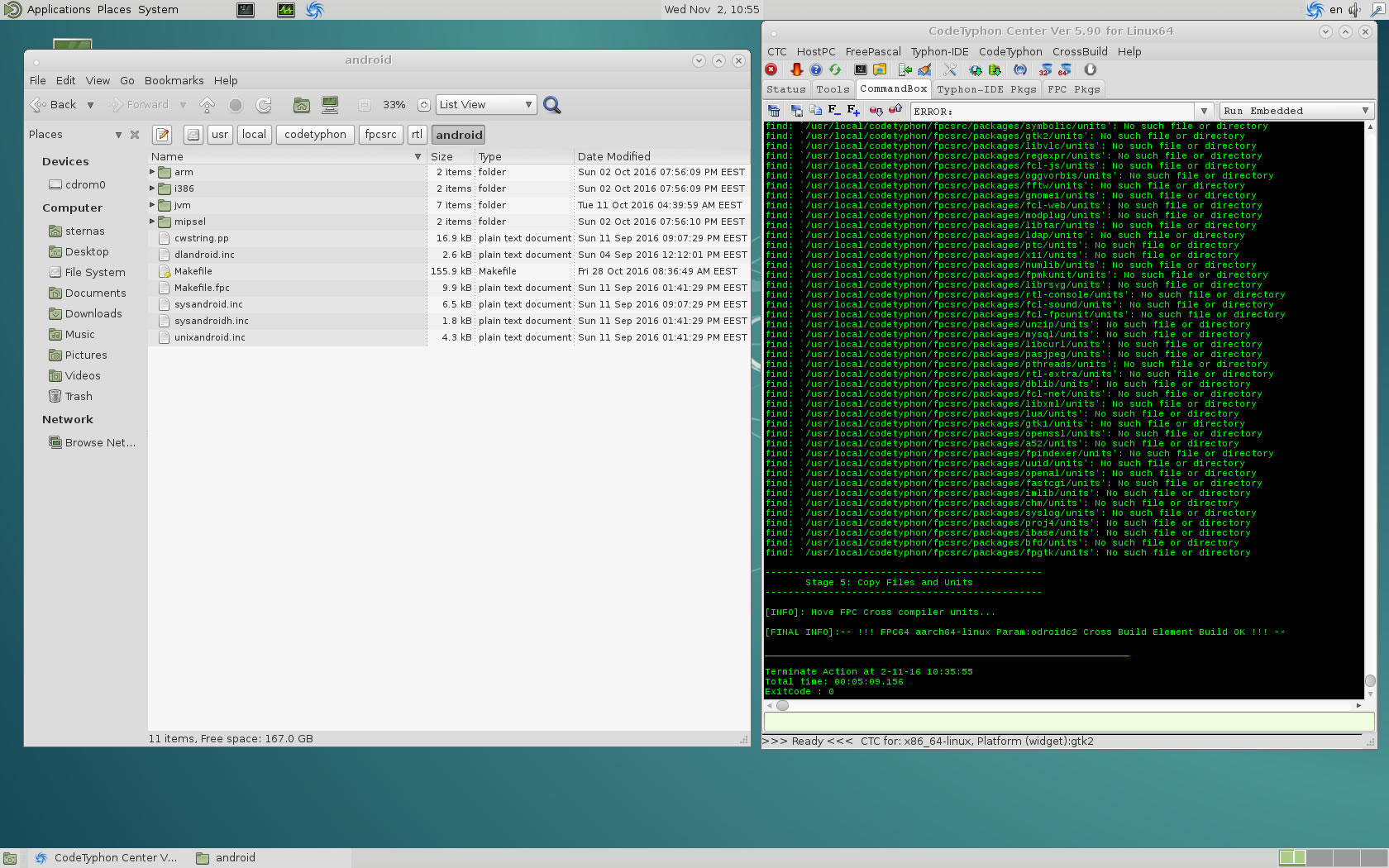Click the system monitor icon in top panel
Screen dimensions: 1389x868
(286, 10)
